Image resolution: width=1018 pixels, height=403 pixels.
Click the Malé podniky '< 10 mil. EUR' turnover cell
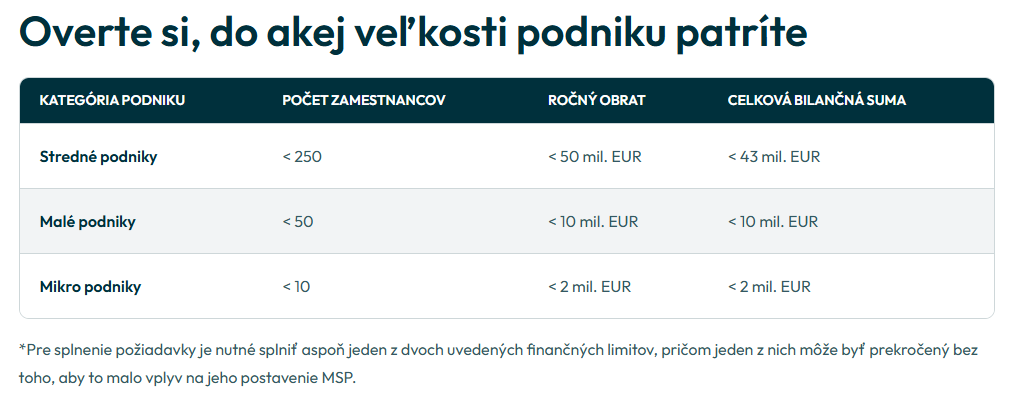(x=593, y=222)
